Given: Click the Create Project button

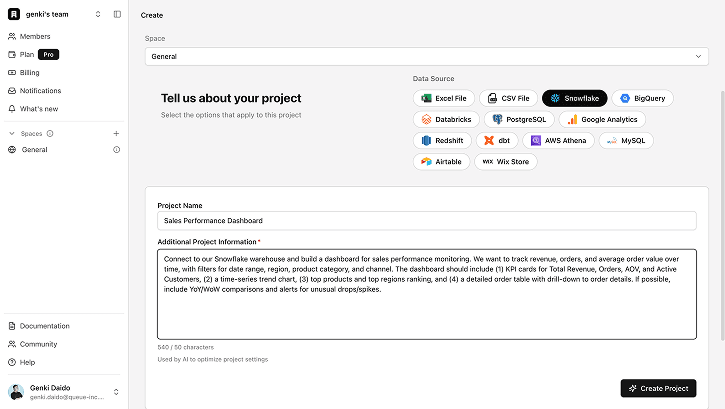Looking at the screenshot, I should 658,388.
